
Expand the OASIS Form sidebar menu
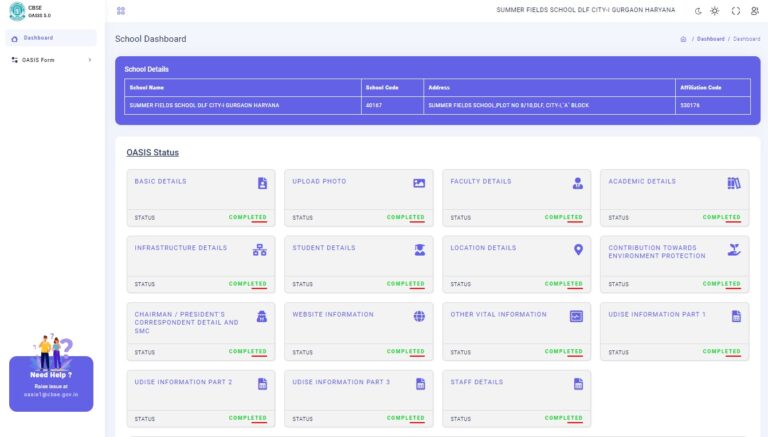coord(50,60)
